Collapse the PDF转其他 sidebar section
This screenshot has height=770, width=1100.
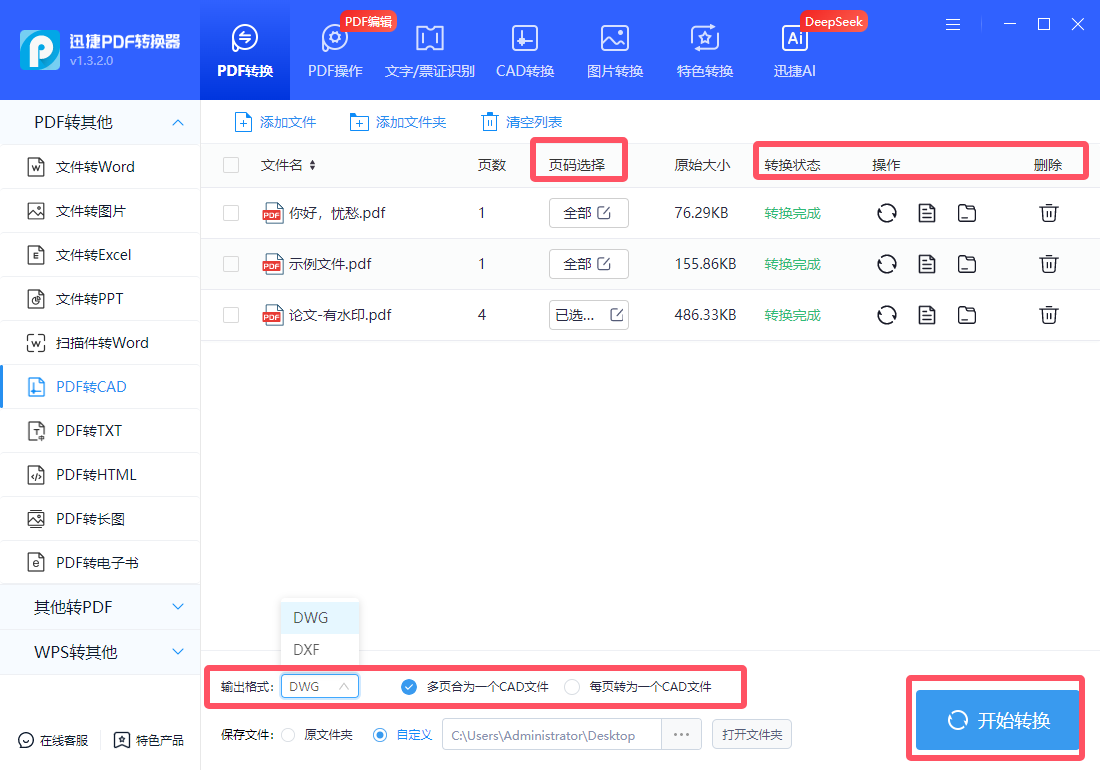pyautogui.click(x=100, y=123)
